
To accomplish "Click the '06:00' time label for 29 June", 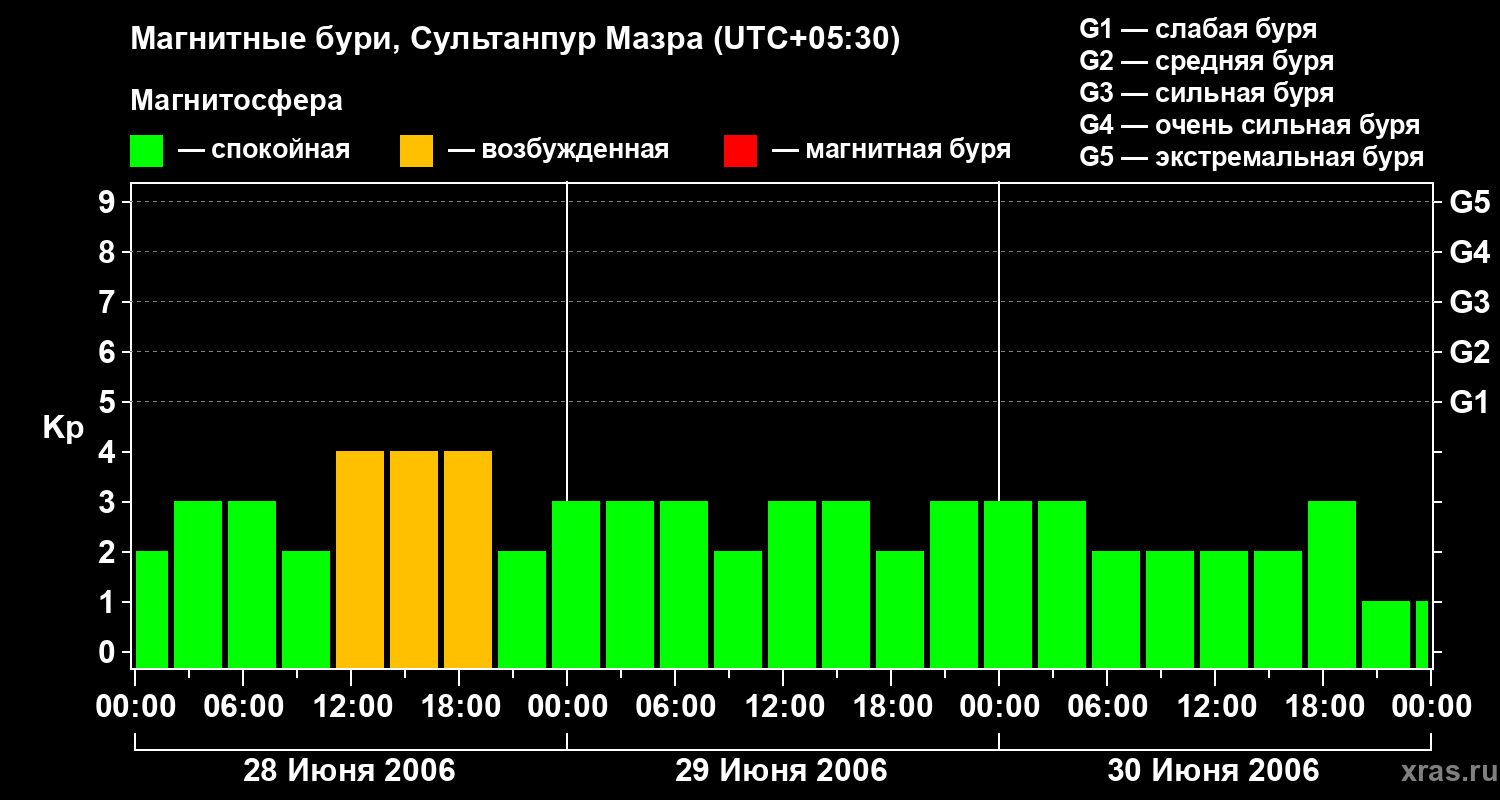I will pos(676,707).
